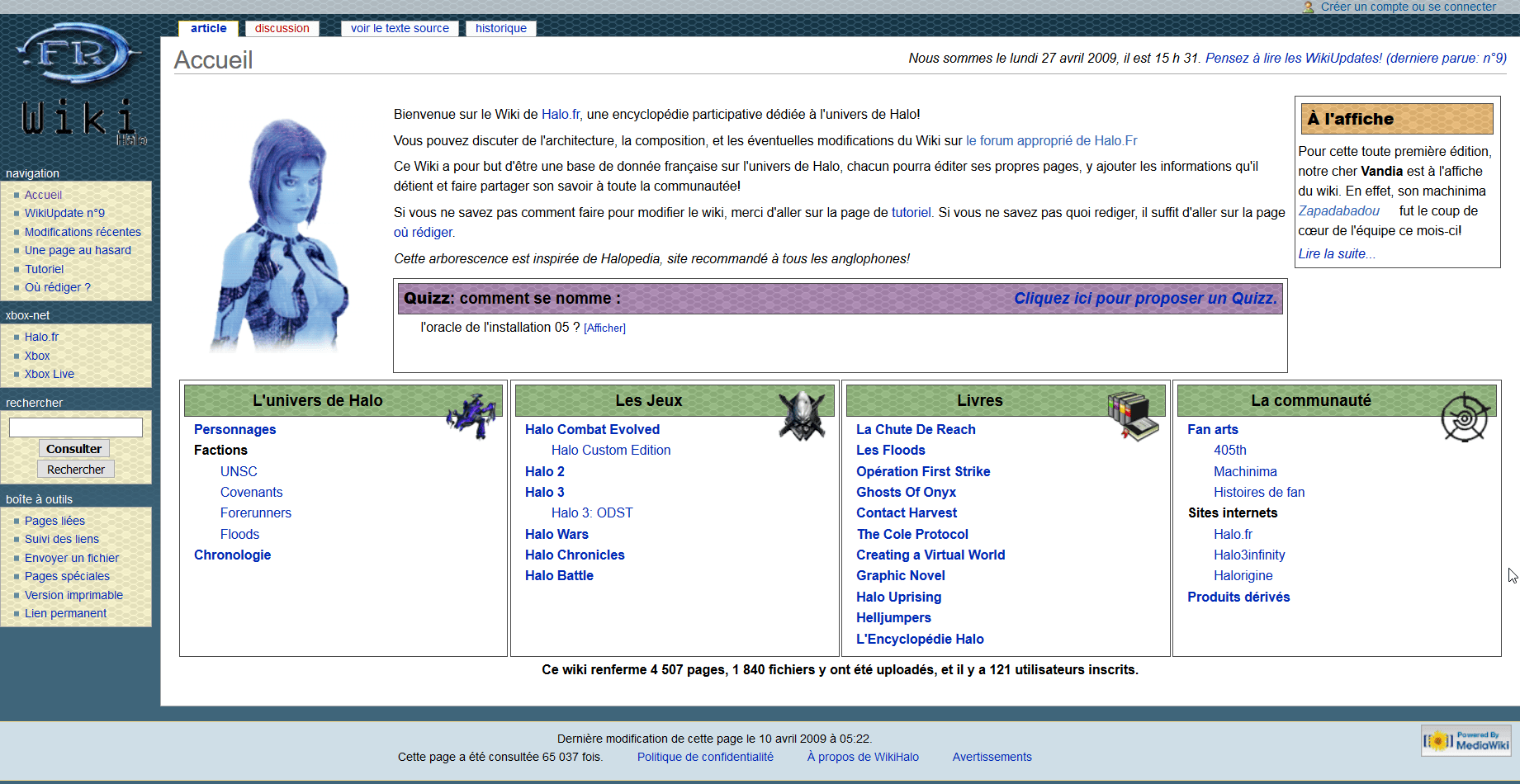
Task: Open Xbox Live in xbox-net sidebar
Action: tap(50, 374)
